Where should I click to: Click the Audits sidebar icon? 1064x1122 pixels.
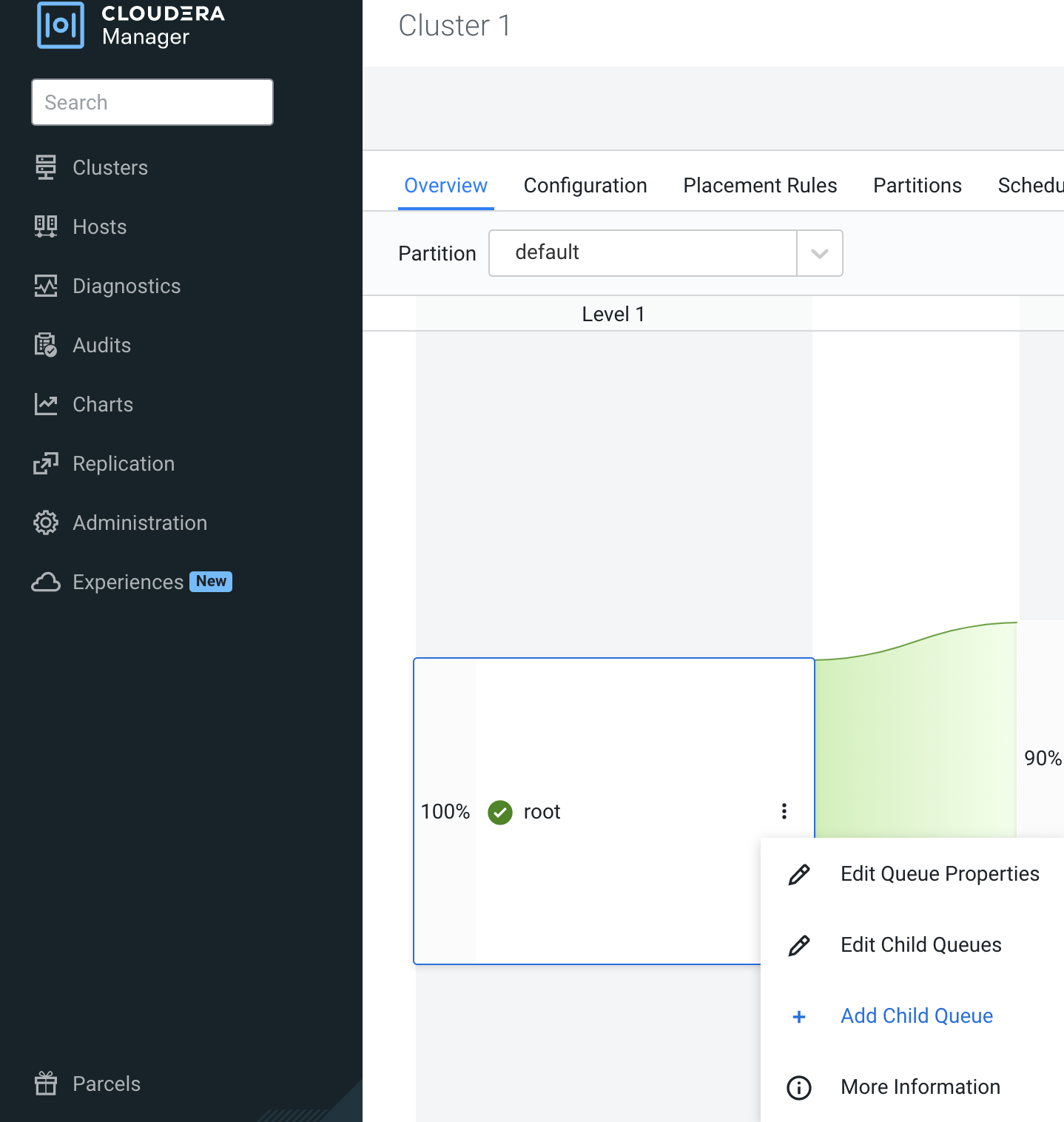pos(46,345)
